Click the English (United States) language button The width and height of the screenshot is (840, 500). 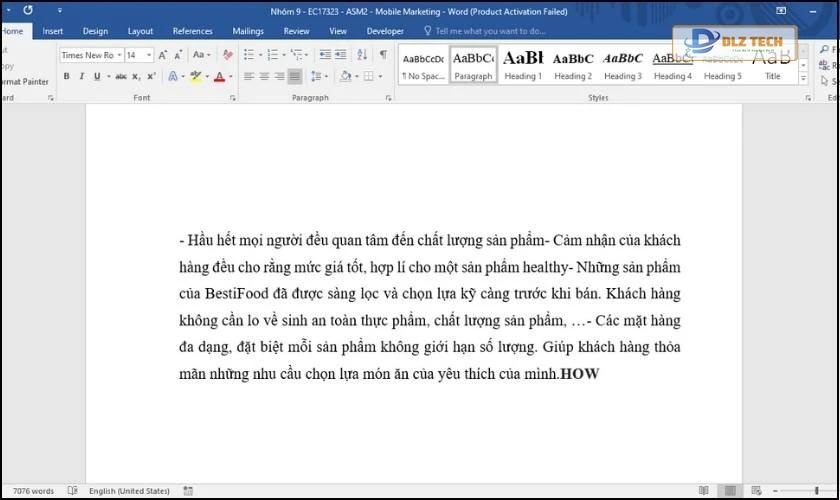pos(129,491)
